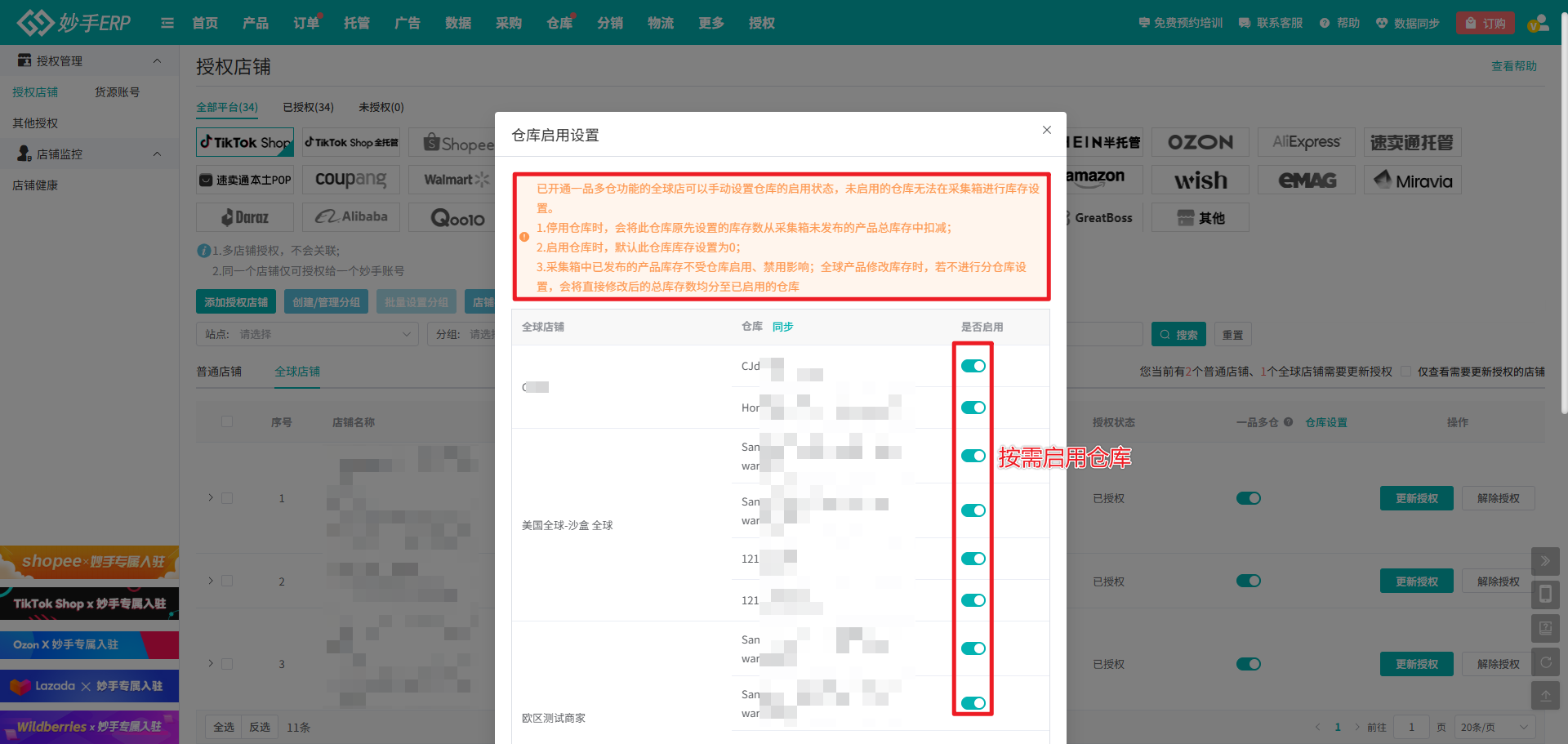Select the OZON platform tile
This screenshot has height=744, width=1568.
click(1200, 142)
